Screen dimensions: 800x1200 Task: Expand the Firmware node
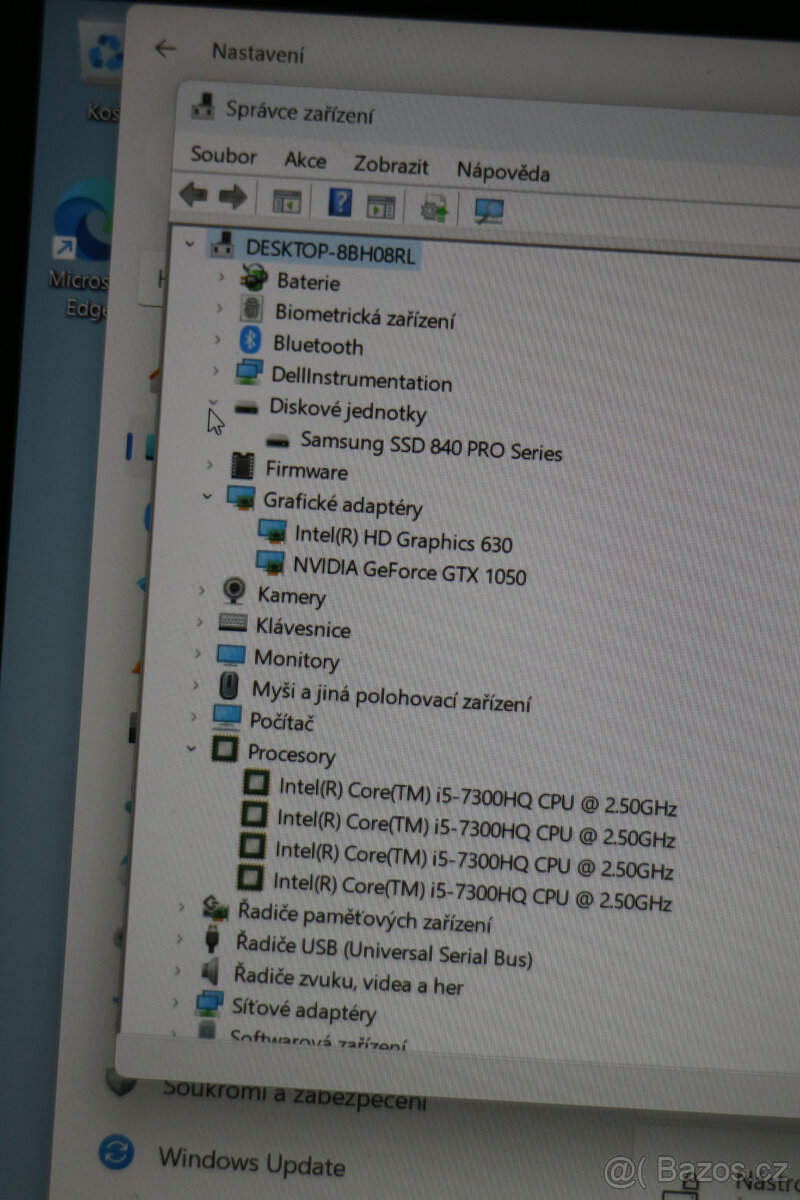point(209,464)
